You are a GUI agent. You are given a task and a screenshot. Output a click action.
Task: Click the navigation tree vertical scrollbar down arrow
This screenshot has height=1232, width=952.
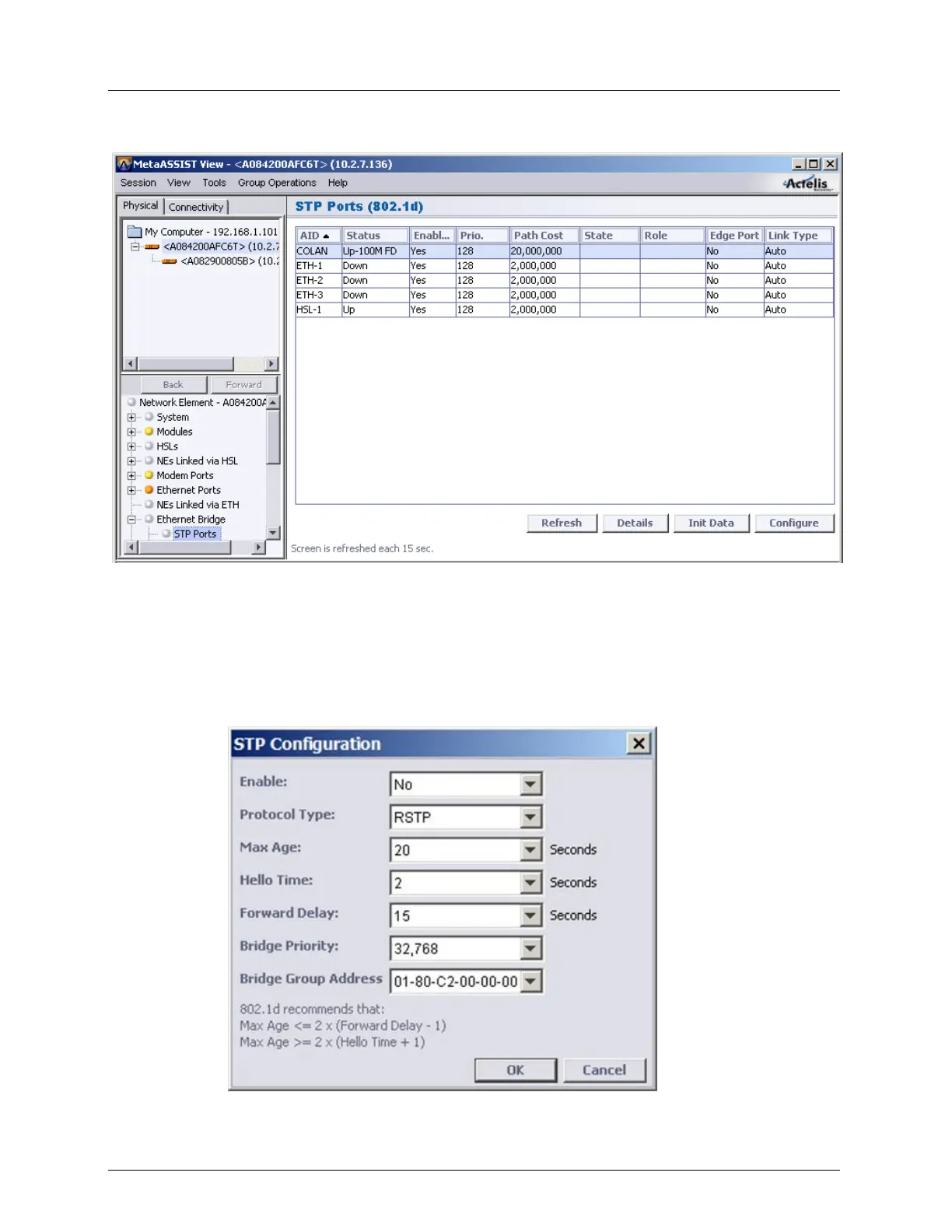pos(273,533)
